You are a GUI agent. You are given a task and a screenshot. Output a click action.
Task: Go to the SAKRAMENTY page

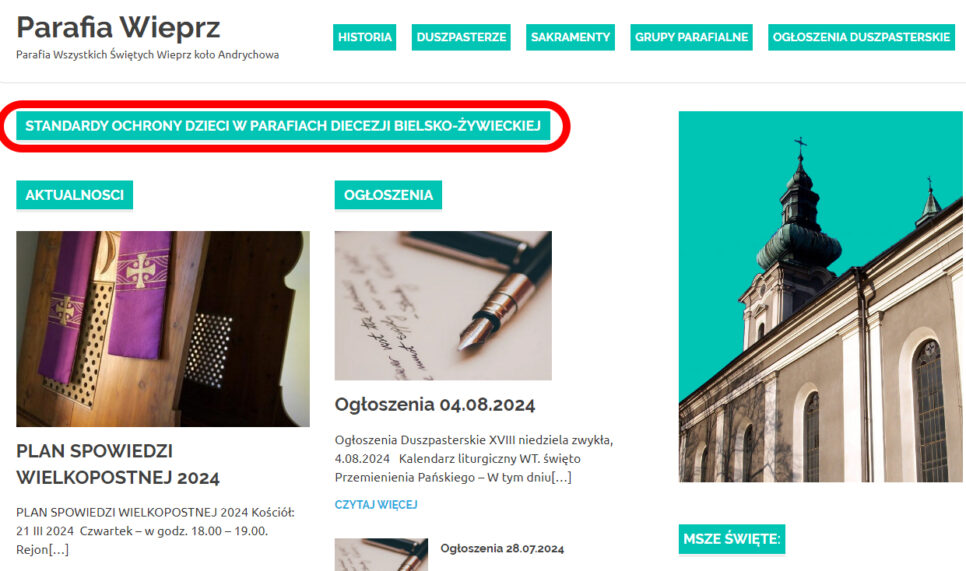570,37
